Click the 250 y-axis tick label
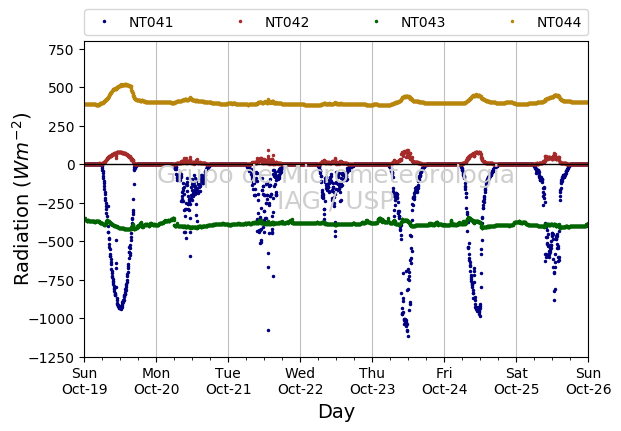This screenshot has width=621, height=431. [61, 127]
